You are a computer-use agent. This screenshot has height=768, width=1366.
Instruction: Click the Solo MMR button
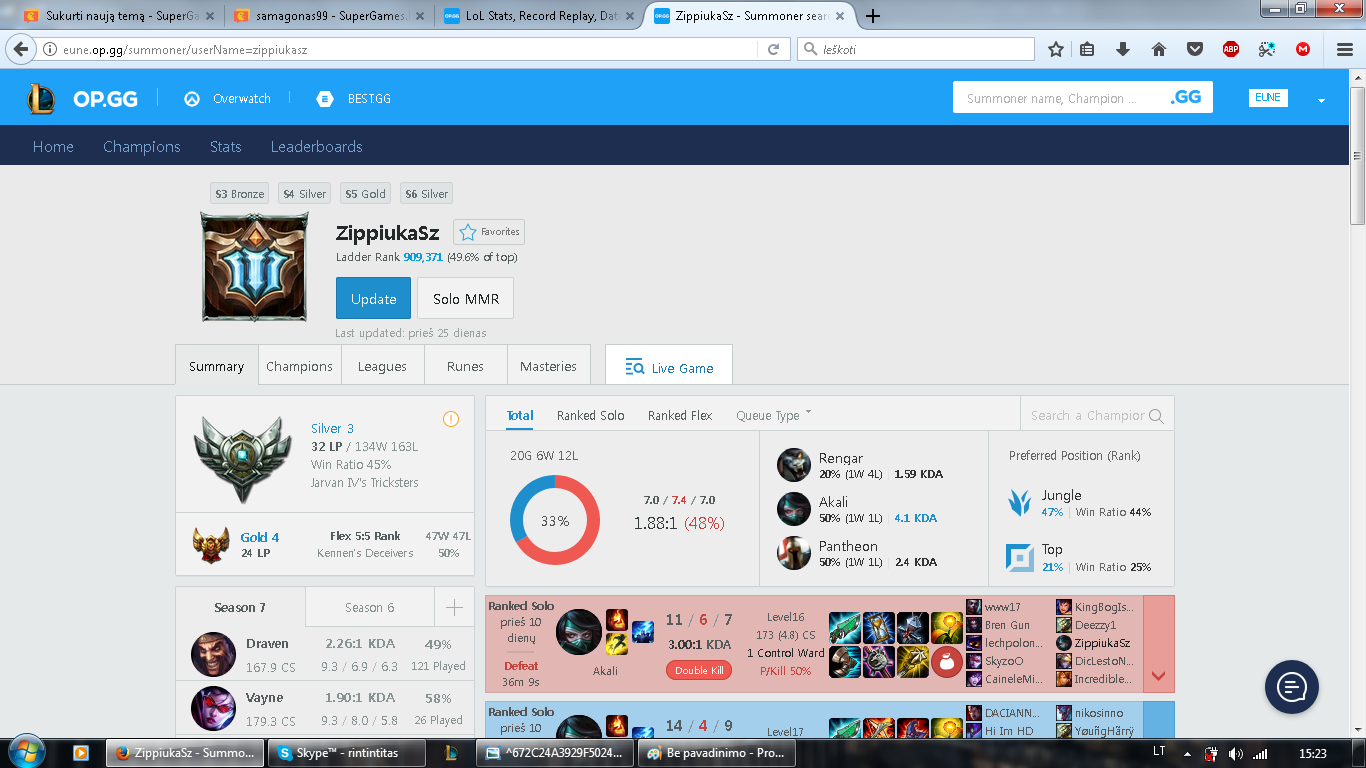point(465,298)
